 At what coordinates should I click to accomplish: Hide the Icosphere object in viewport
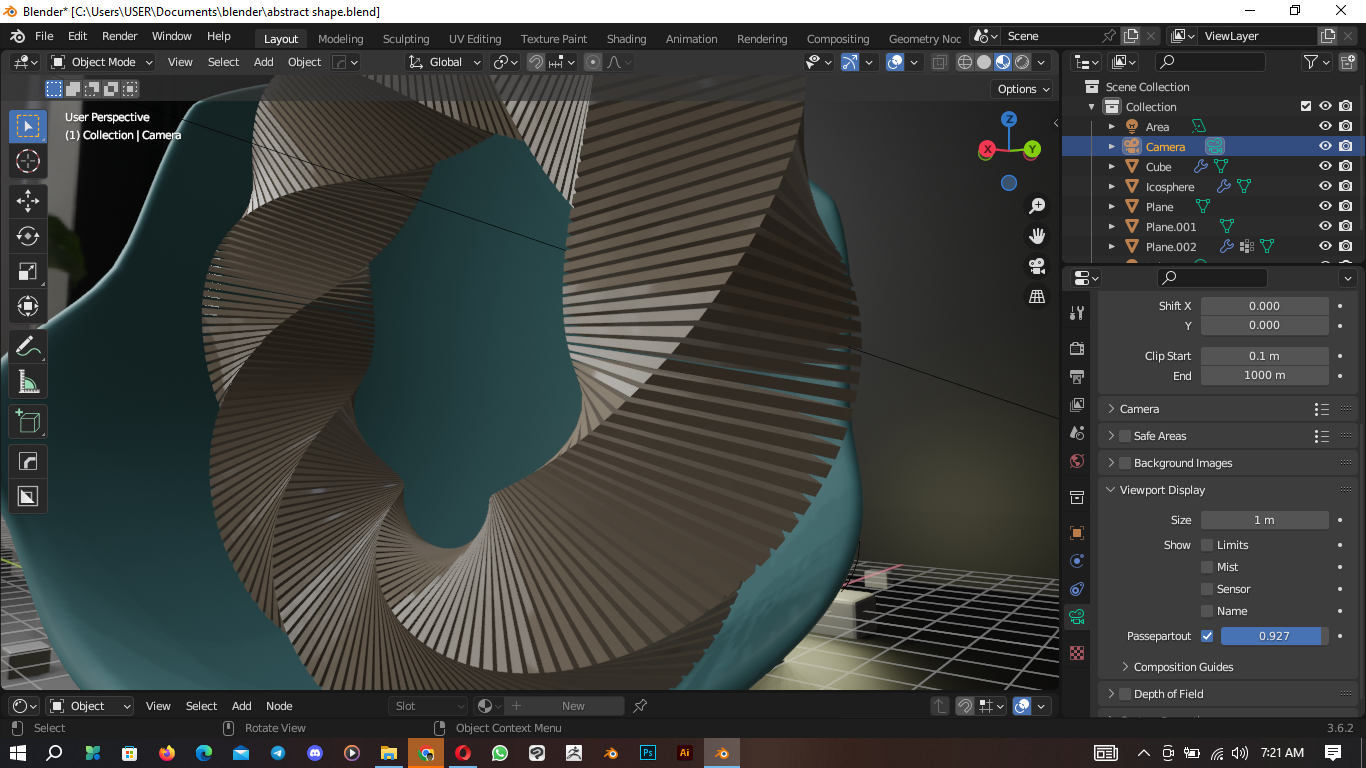pos(1325,186)
